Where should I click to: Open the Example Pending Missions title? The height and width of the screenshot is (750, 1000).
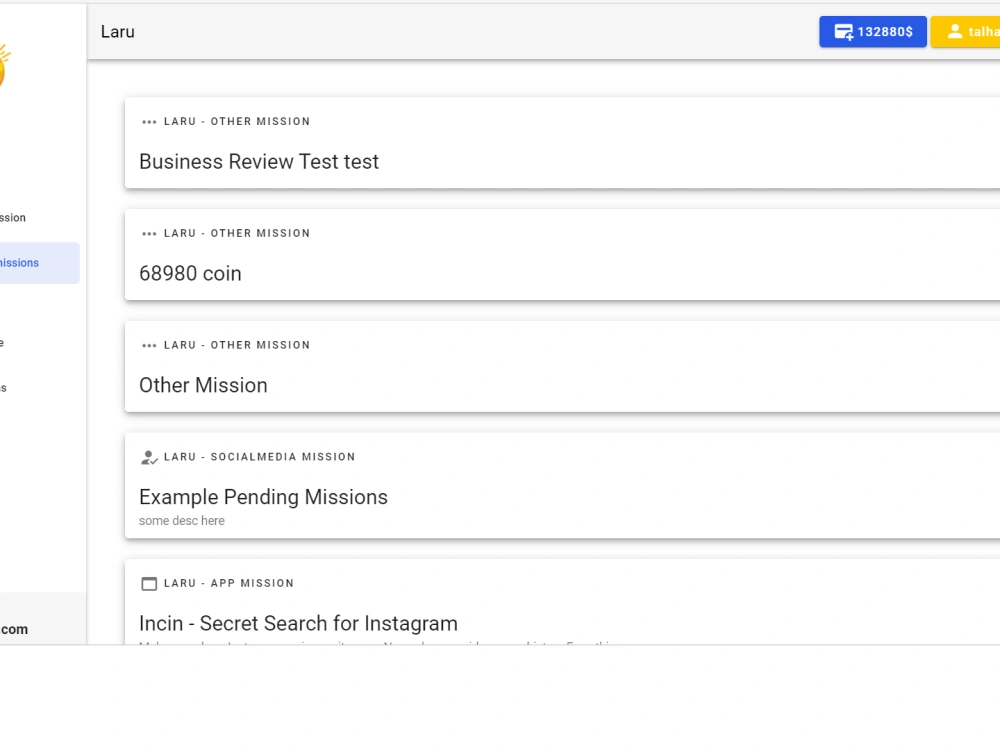coord(263,497)
